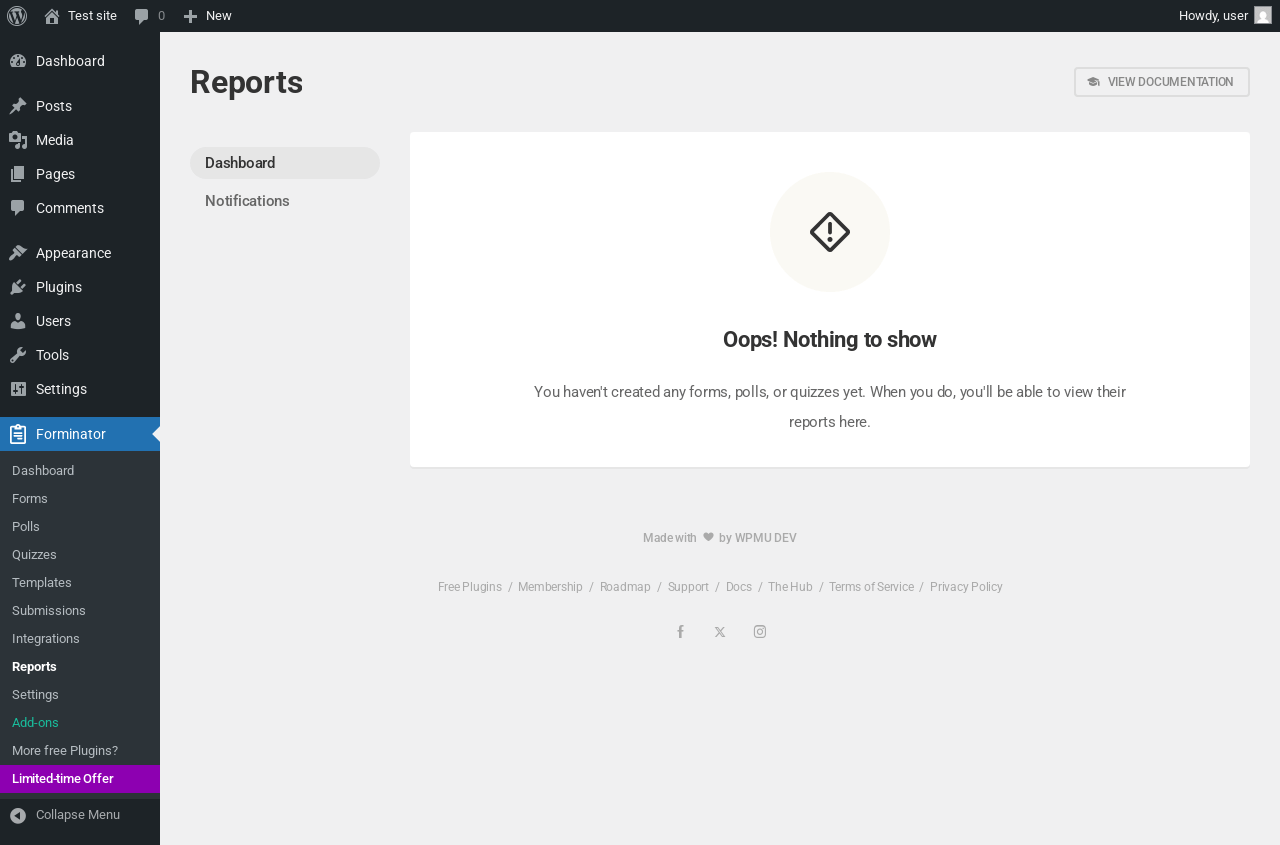This screenshot has height=845, width=1280.
Task: Select the Notifications tab in Reports
Action: 285,201
